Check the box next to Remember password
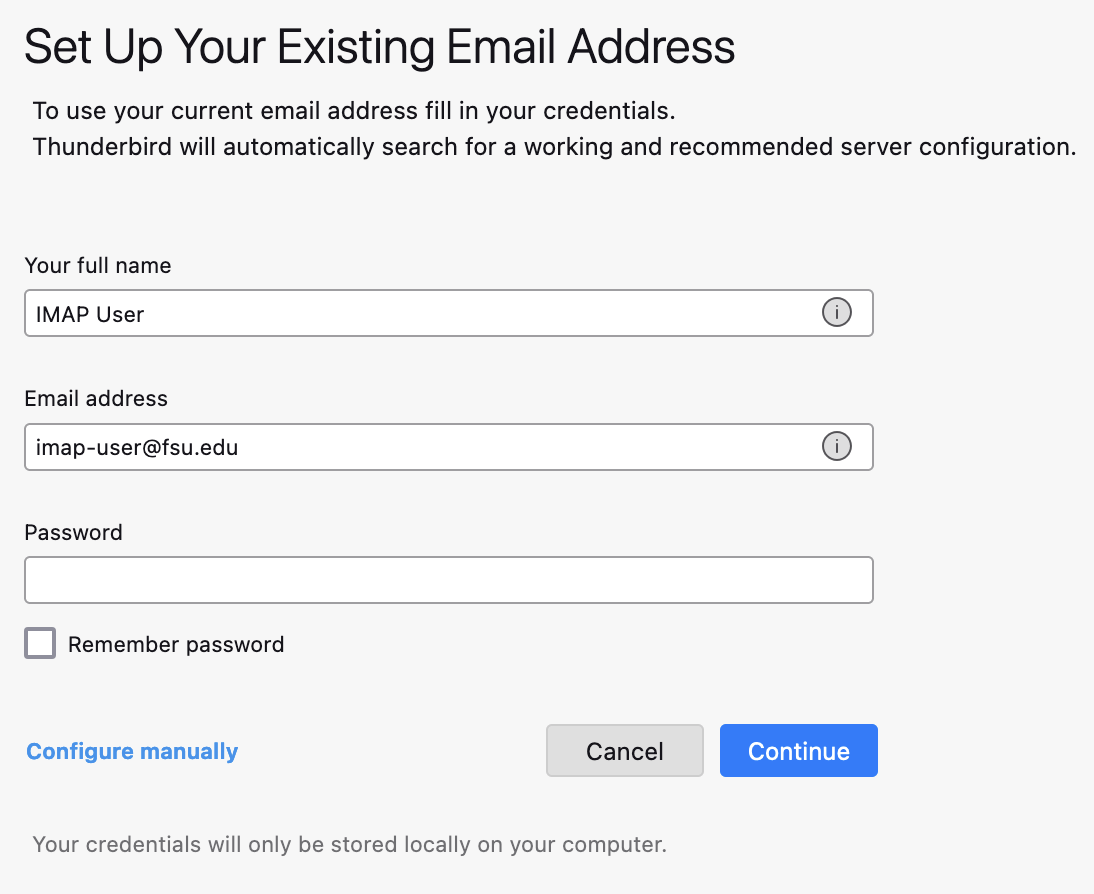 39,643
